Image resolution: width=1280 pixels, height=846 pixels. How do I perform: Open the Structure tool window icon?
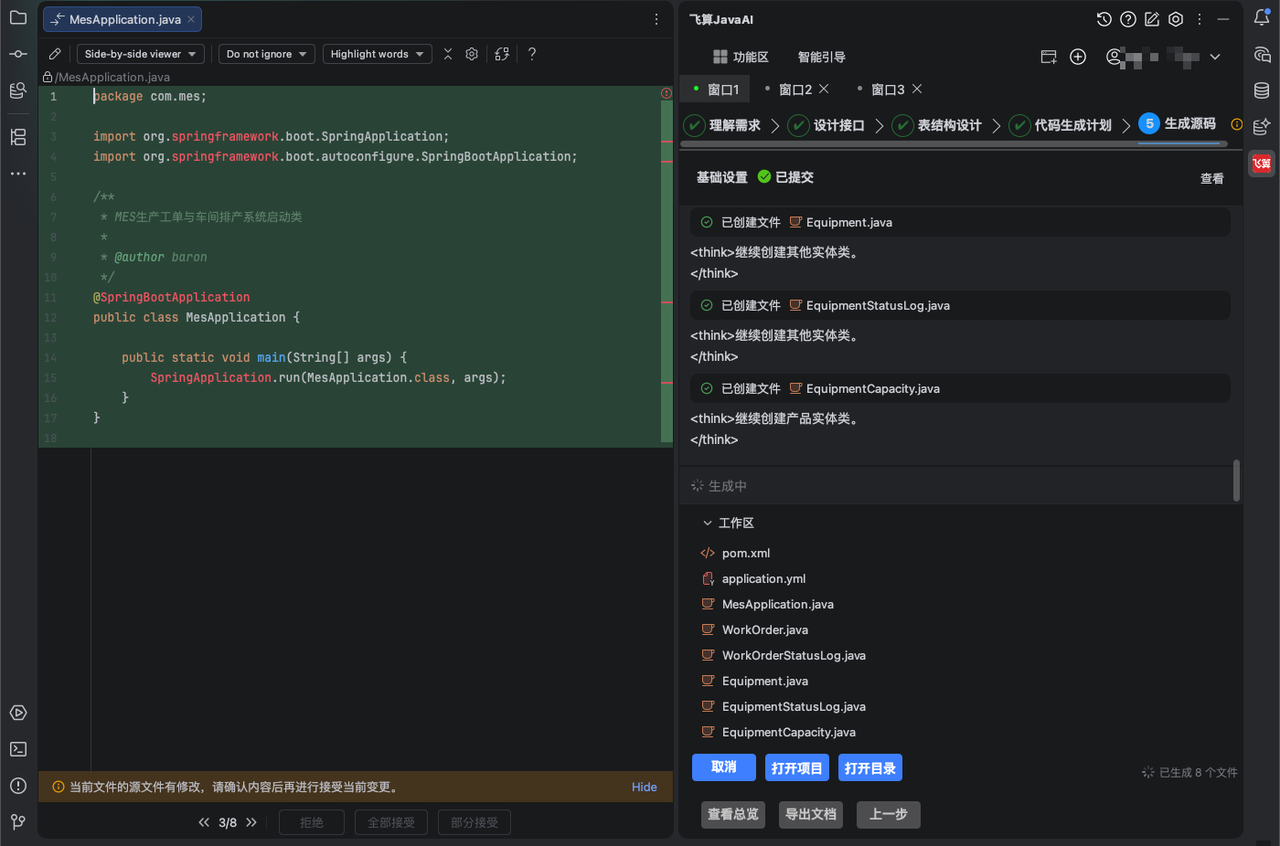[18, 137]
